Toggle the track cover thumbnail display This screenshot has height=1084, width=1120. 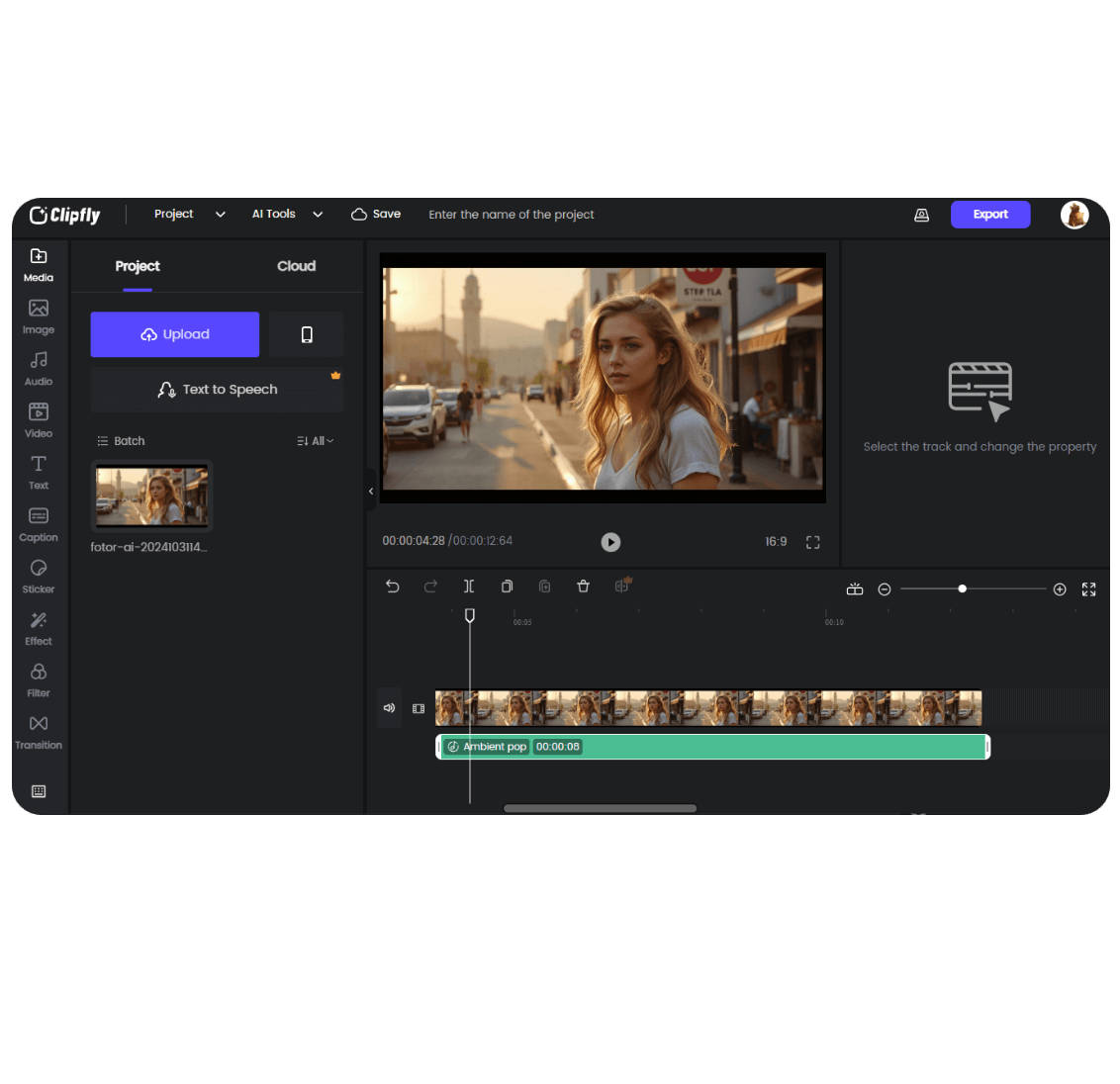coord(418,708)
